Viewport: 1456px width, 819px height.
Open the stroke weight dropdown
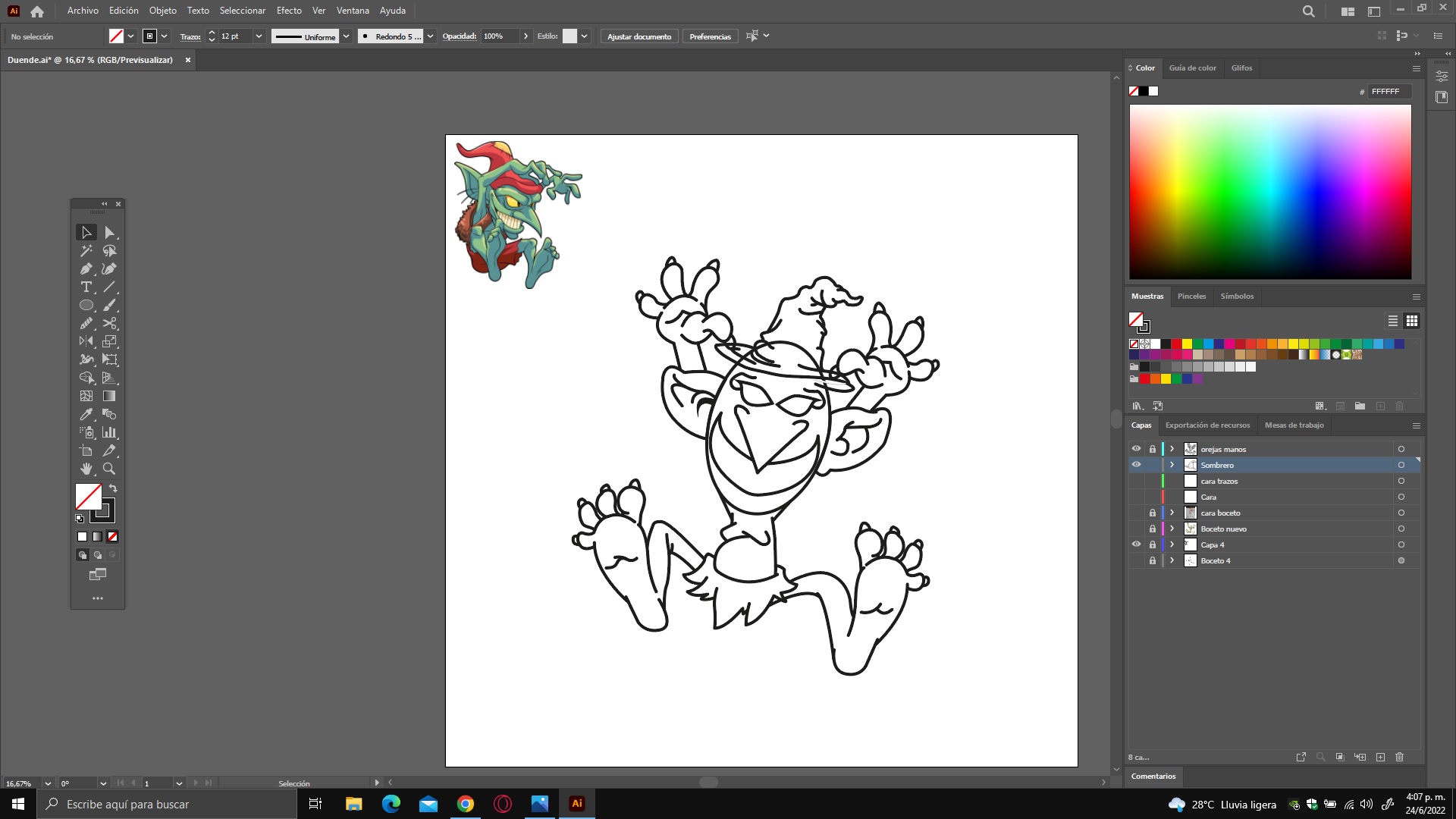259,36
